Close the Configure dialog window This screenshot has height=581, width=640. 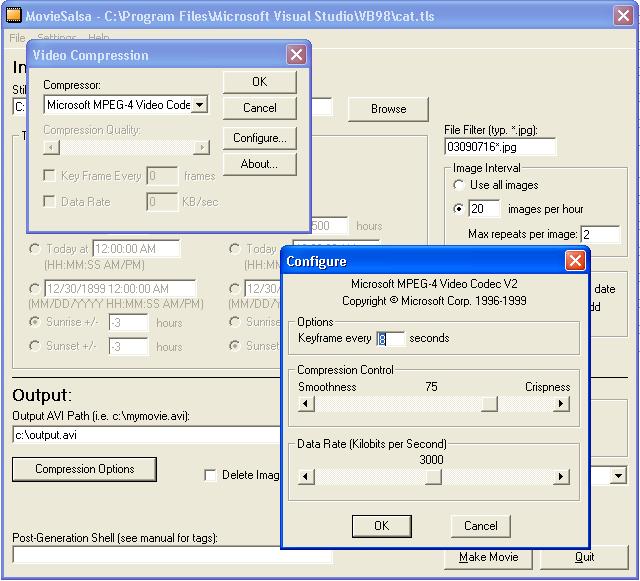point(575,261)
